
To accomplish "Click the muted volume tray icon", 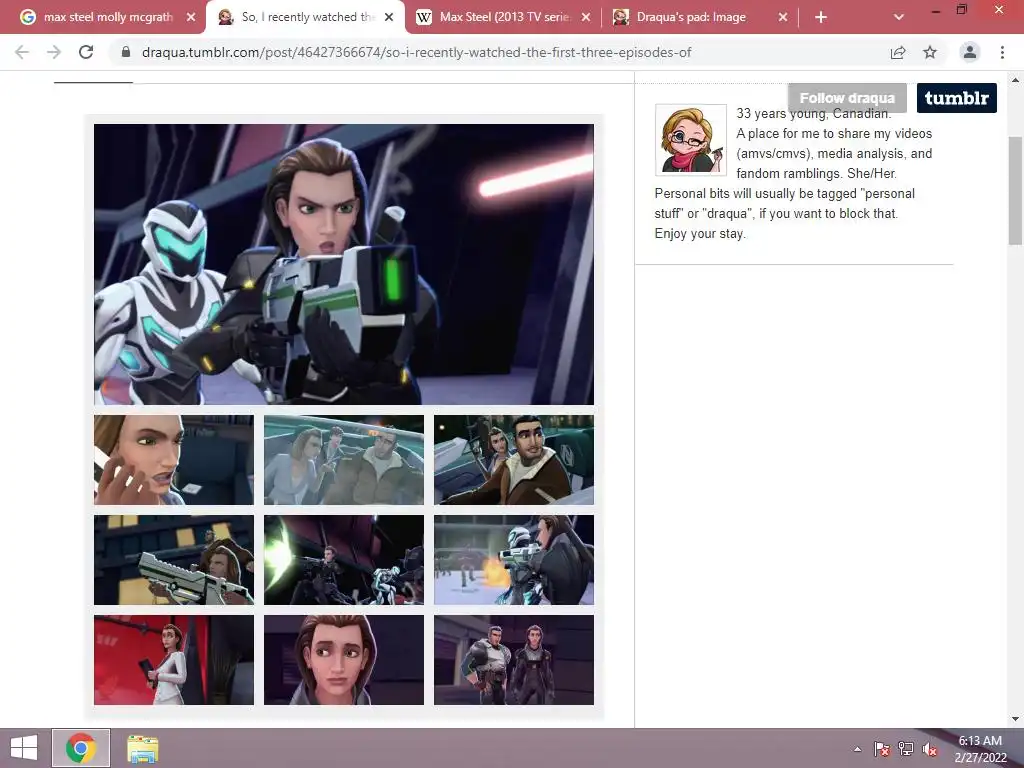I will coord(930,749).
